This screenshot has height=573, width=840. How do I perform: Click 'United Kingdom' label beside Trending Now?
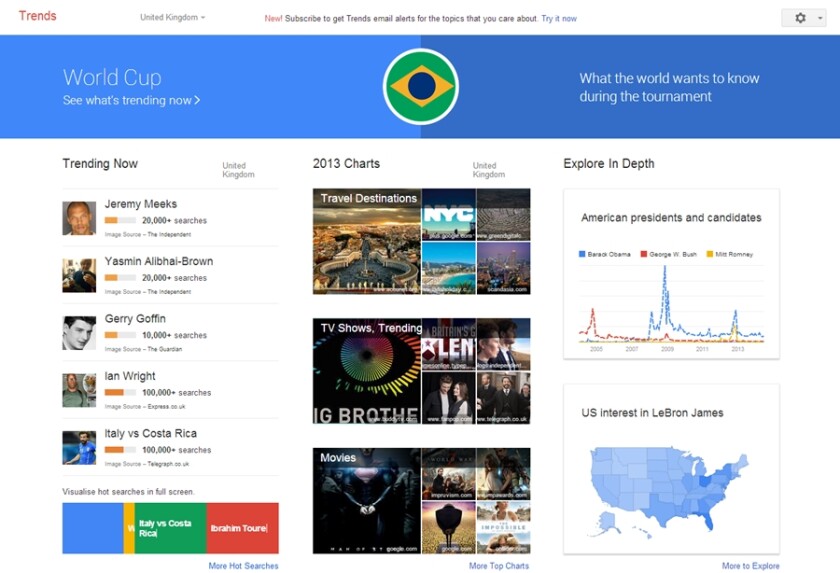point(238,170)
